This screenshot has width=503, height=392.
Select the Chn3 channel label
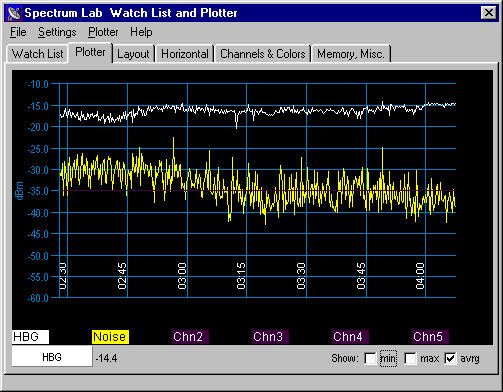click(270, 337)
